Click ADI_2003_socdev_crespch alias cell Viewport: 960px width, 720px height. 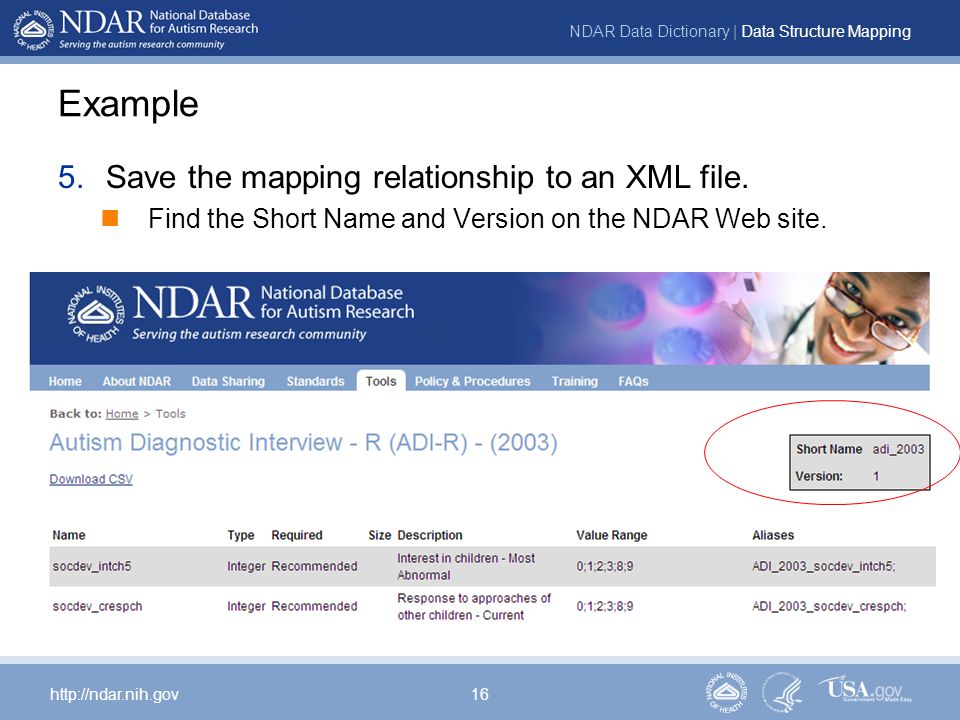click(829, 606)
